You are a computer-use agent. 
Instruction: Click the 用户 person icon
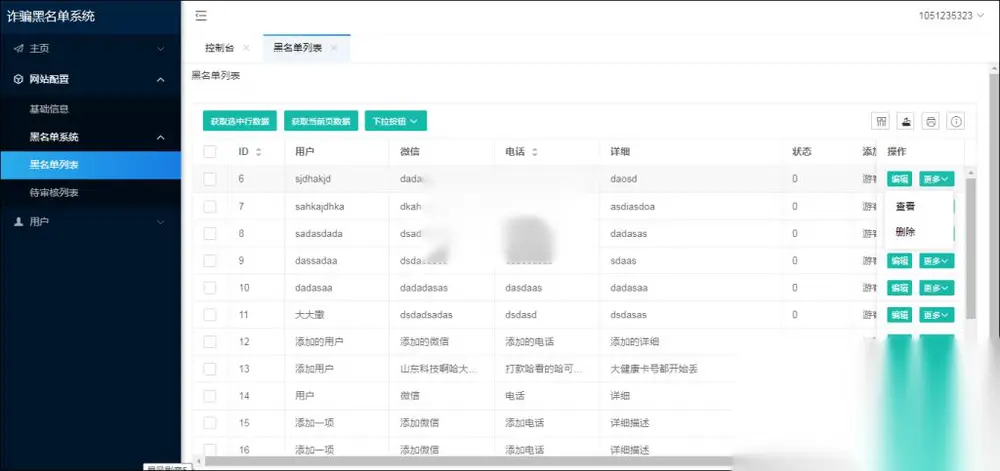point(18,222)
